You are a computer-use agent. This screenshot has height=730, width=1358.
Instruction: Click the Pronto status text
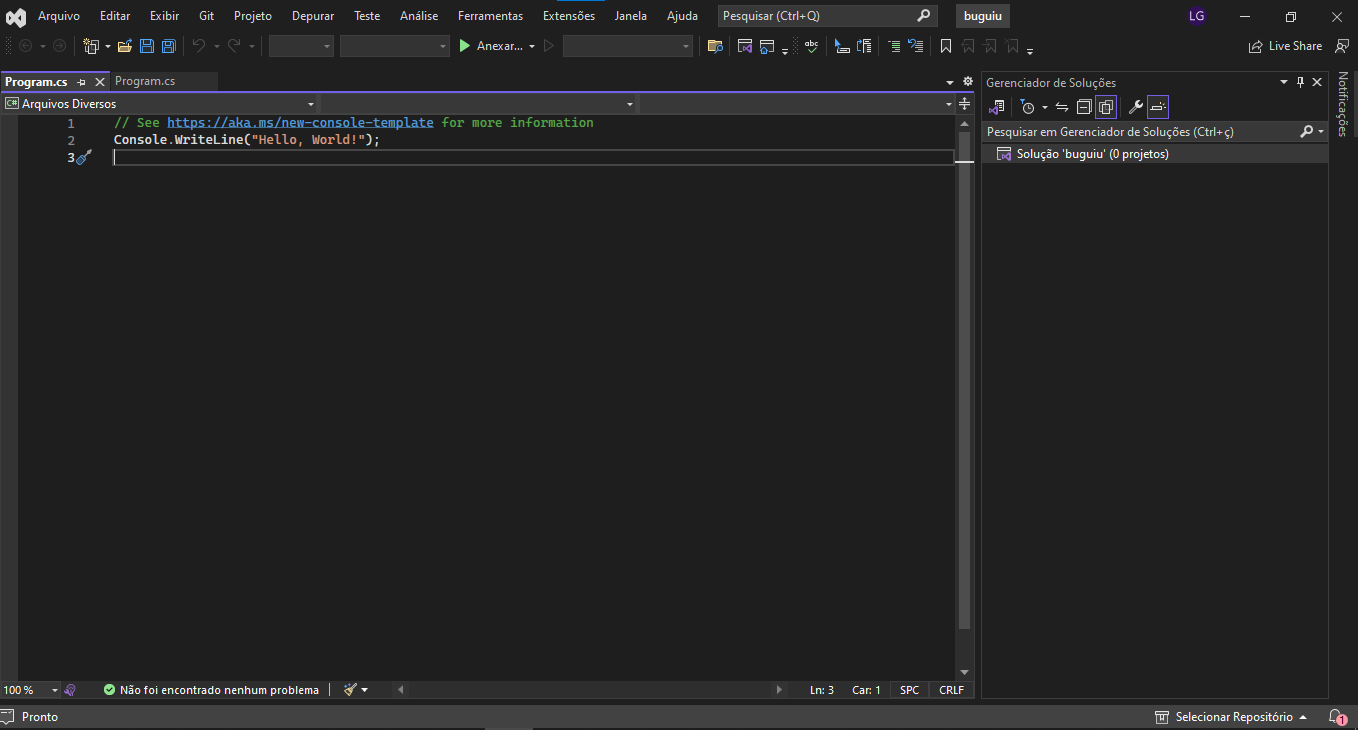(40, 717)
